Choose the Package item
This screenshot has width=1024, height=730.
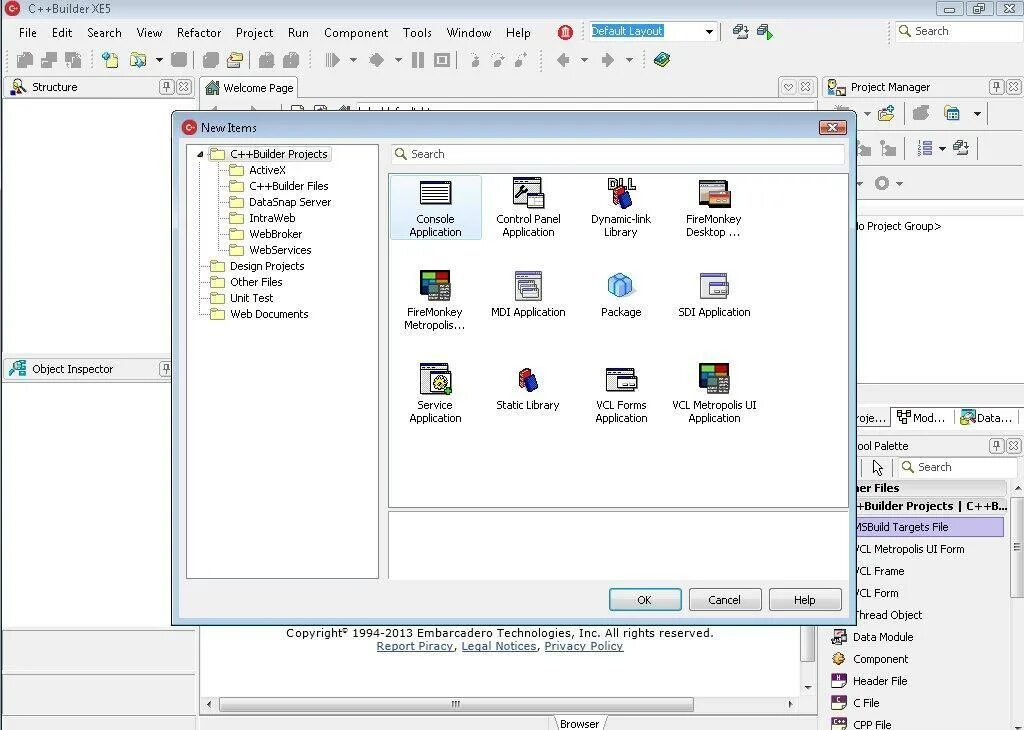[620, 294]
